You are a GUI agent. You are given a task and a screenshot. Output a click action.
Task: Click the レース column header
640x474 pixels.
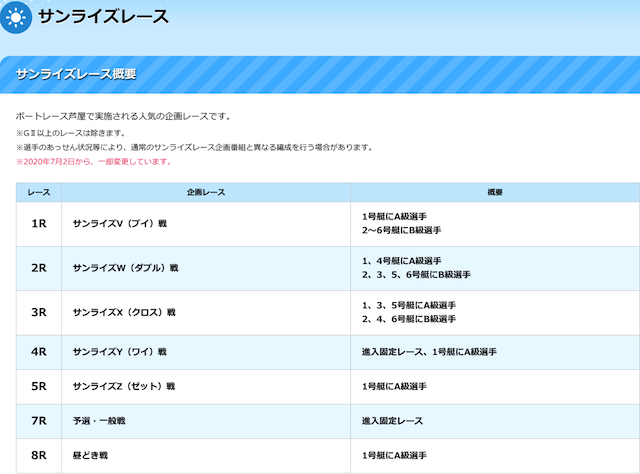tap(39, 191)
